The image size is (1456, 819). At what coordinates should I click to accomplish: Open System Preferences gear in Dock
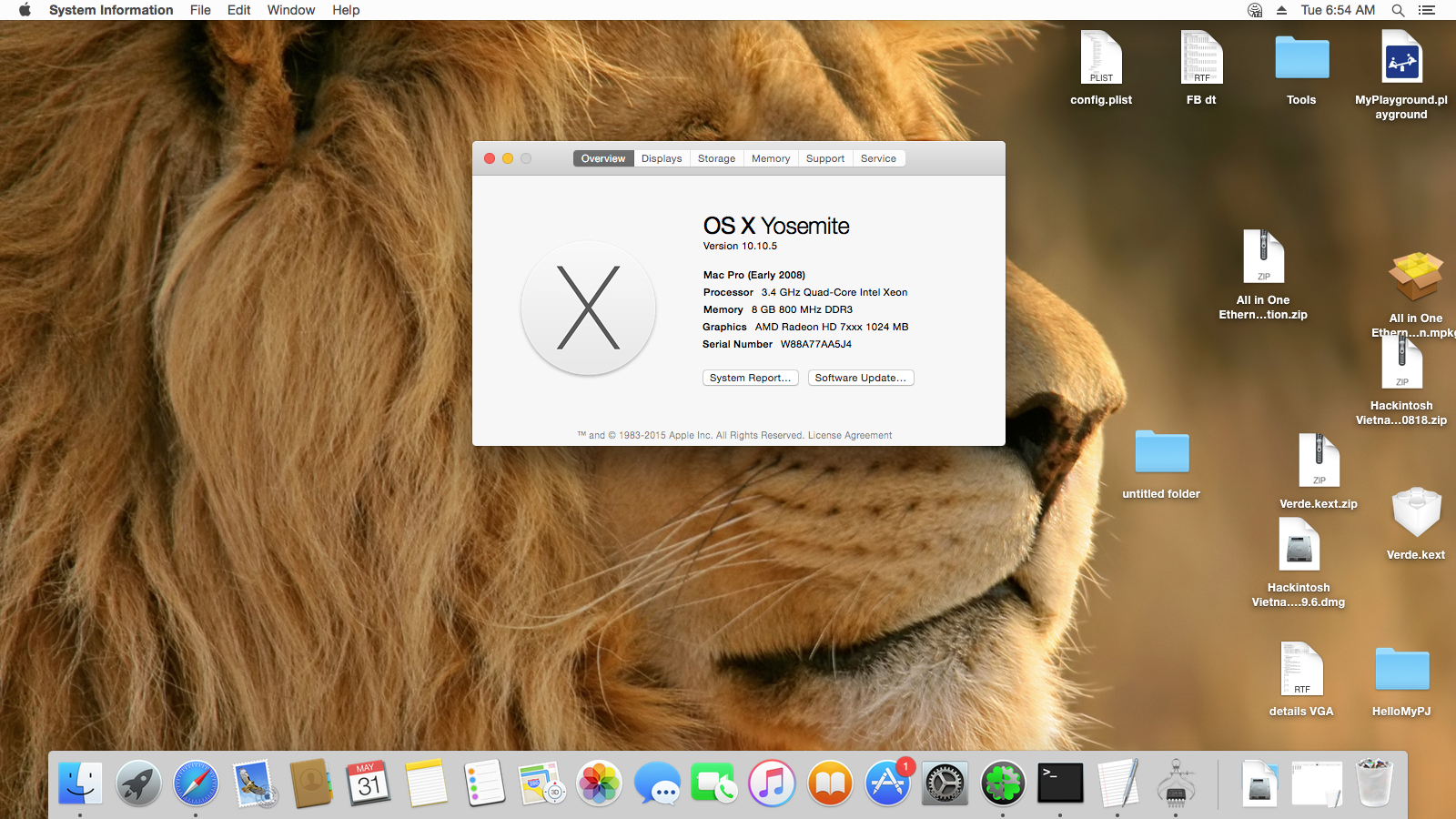[945, 783]
